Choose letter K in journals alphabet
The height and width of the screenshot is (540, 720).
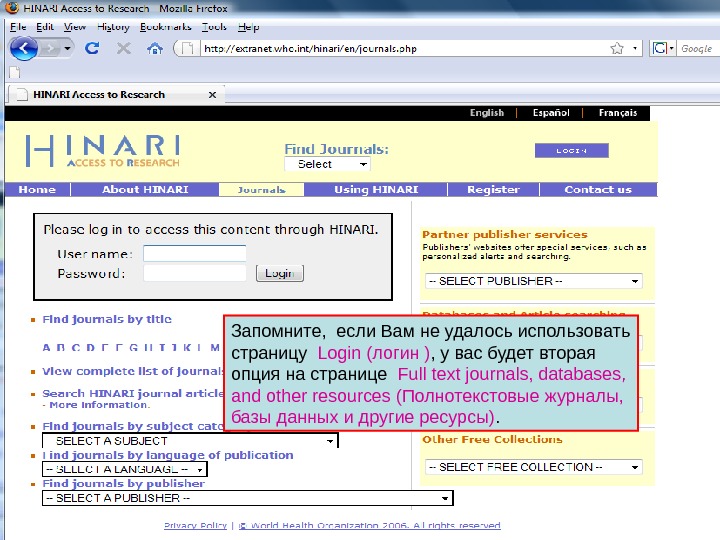point(187,348)
